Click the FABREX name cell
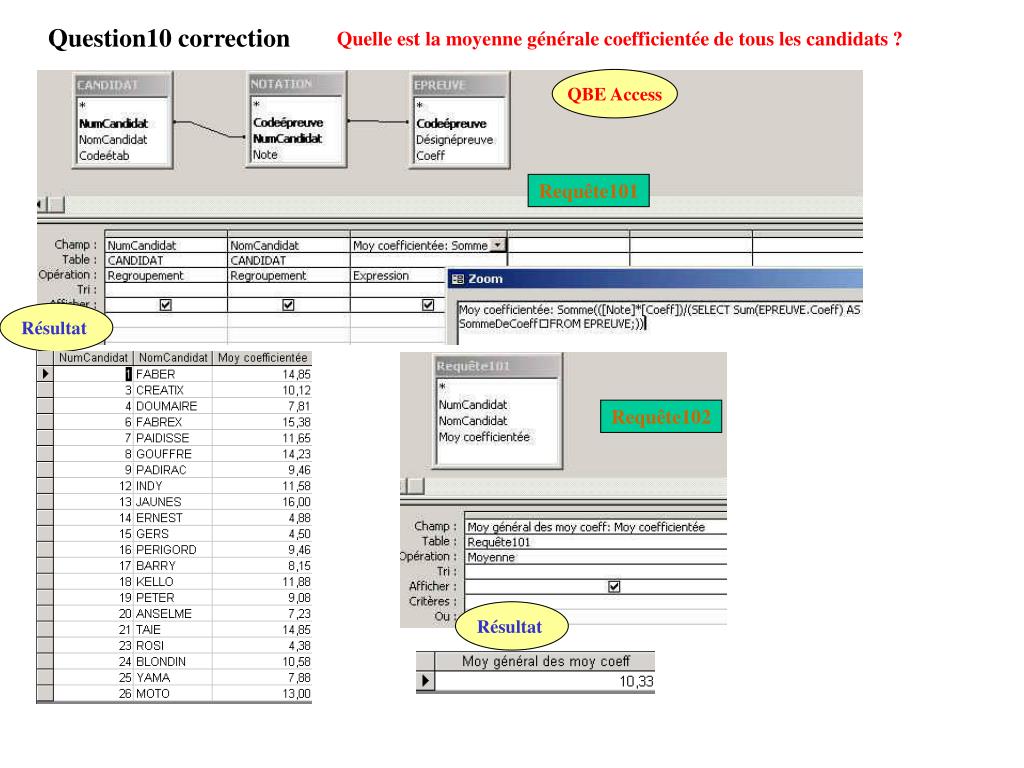 [x=173, y=423]
